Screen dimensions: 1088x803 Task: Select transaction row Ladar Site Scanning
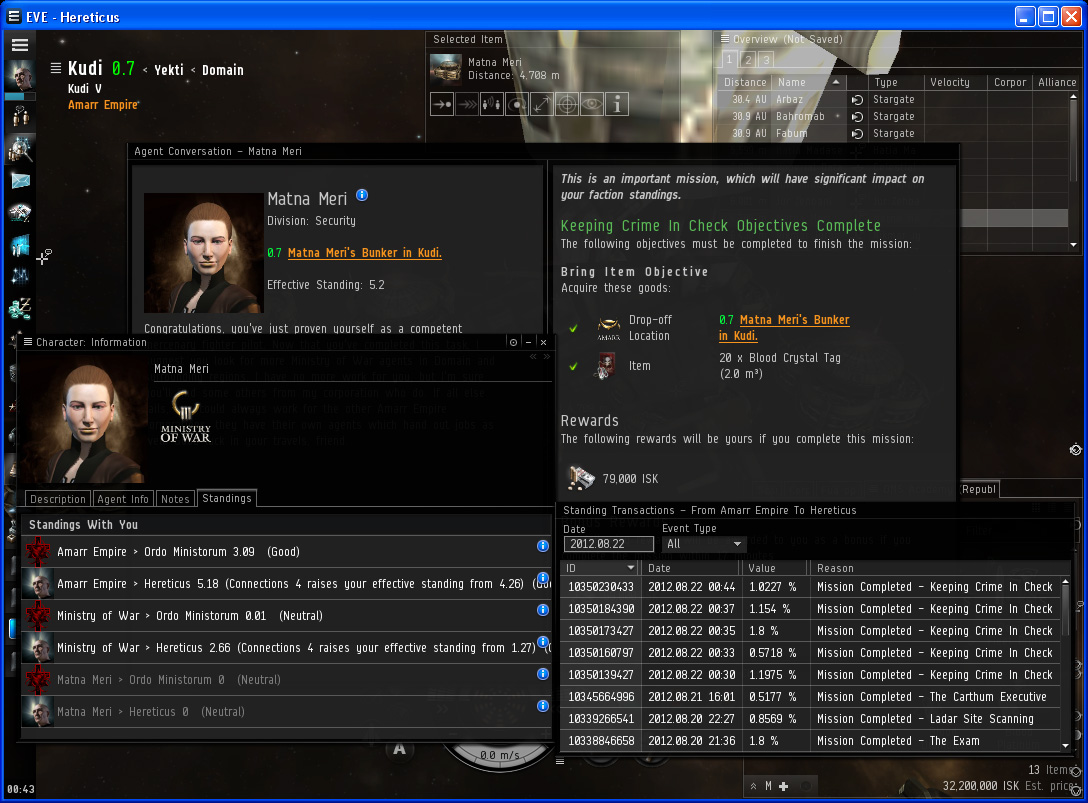(810, 719)
